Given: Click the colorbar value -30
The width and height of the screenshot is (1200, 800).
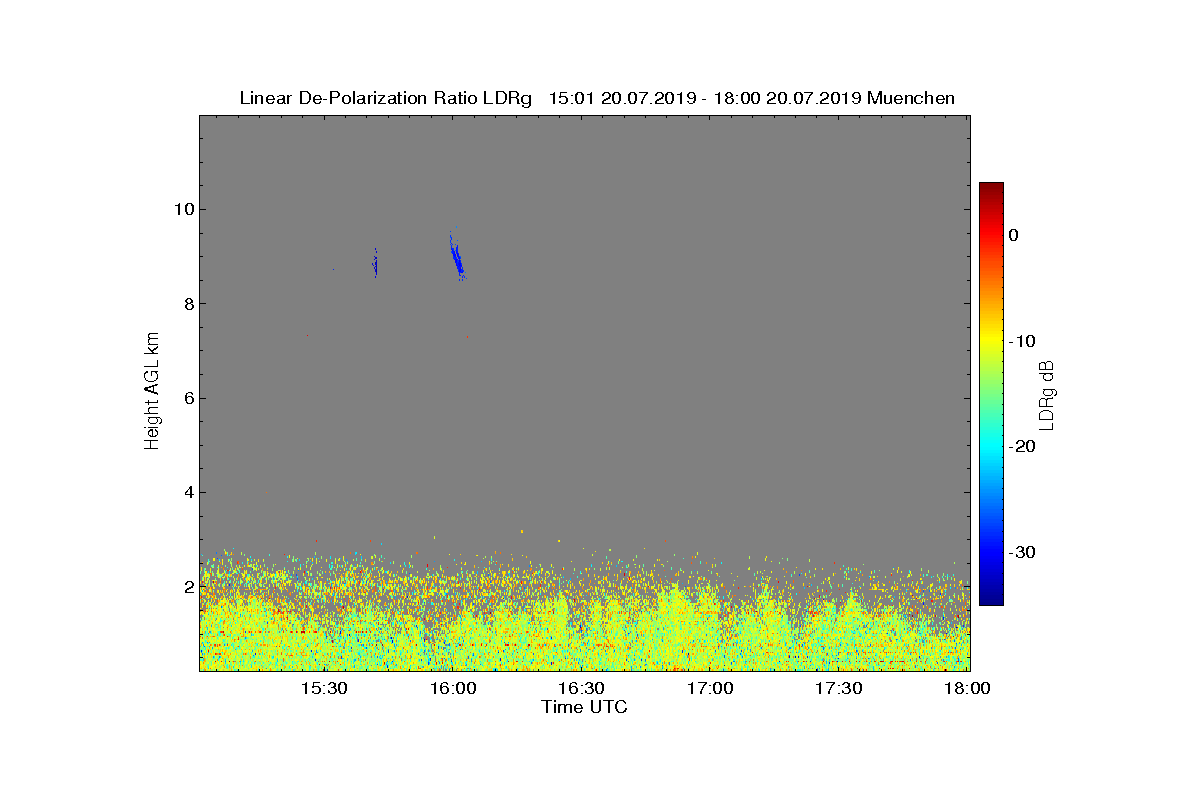Looking at the screenshot, I should 1021,553.
